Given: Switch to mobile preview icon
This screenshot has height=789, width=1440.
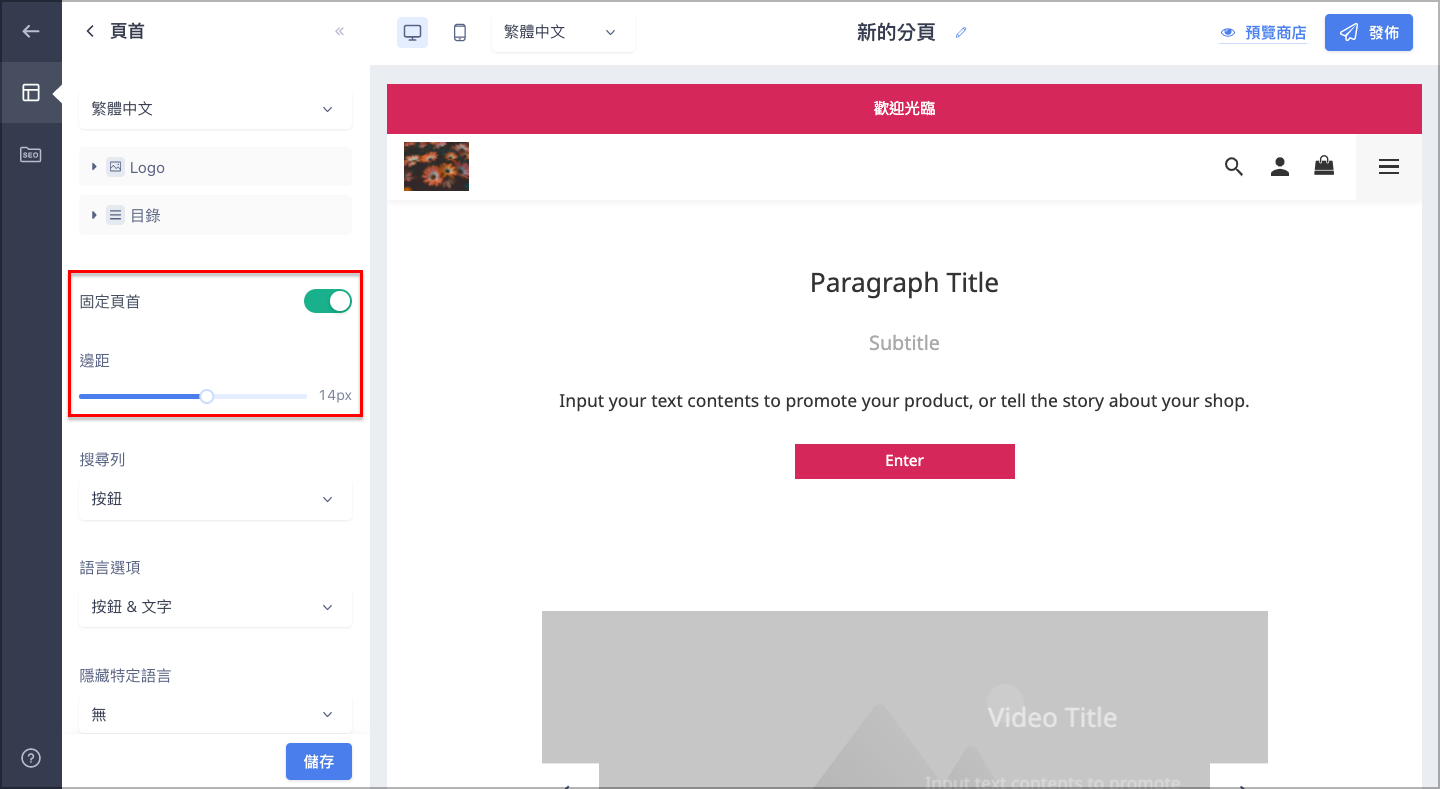Looking at the screenshot, I should (x=460, y=32).
